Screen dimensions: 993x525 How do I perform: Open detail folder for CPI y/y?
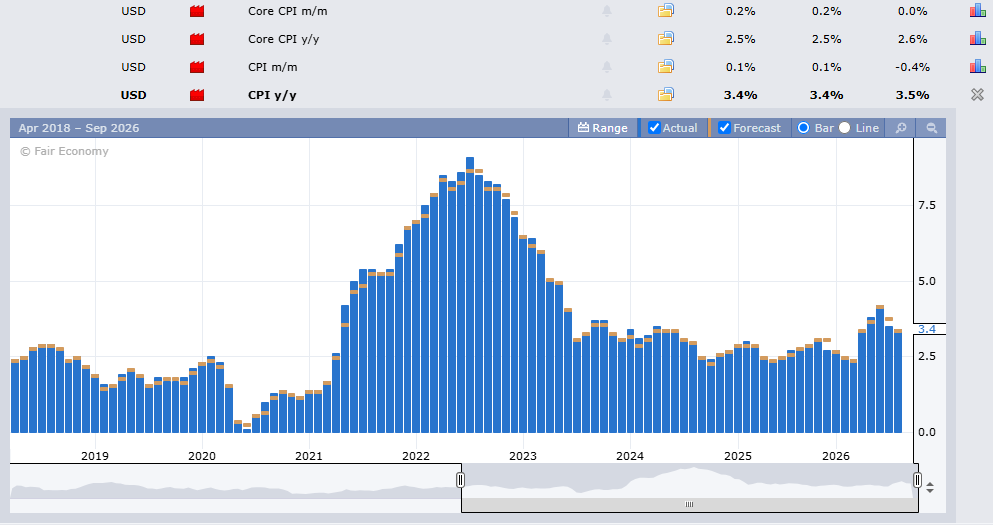point(666,94)
